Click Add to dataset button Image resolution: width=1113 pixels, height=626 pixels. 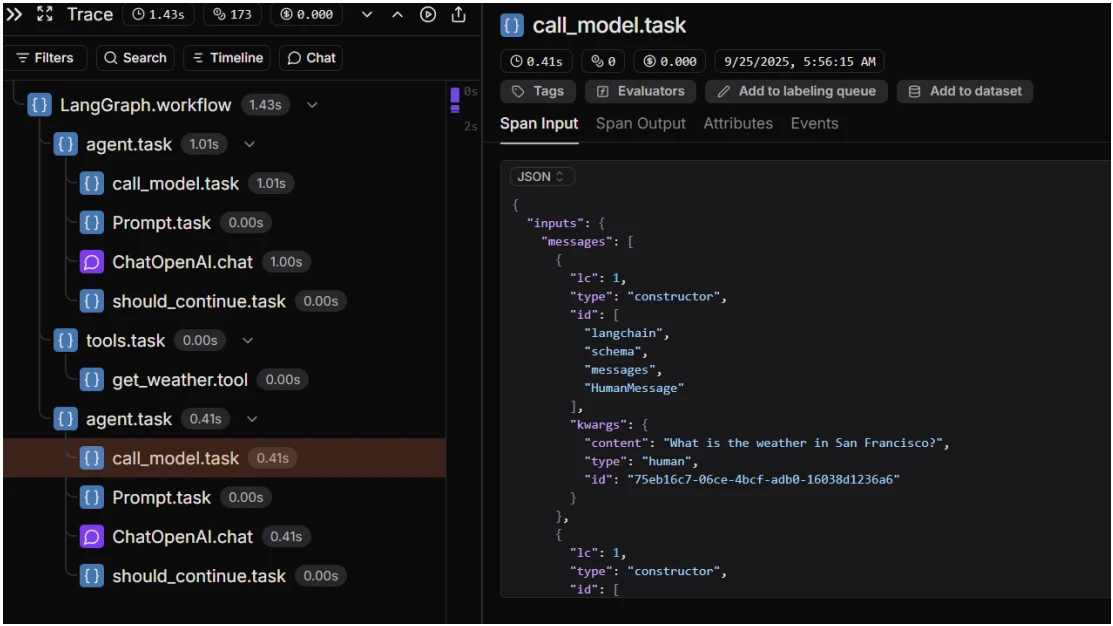pyautogui.click(x=965, y=91)
